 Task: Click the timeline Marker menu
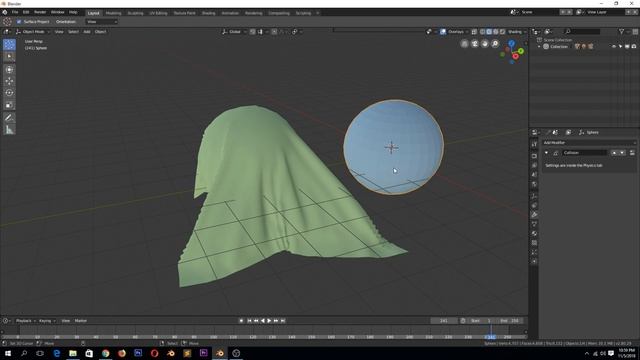(81, 321)
